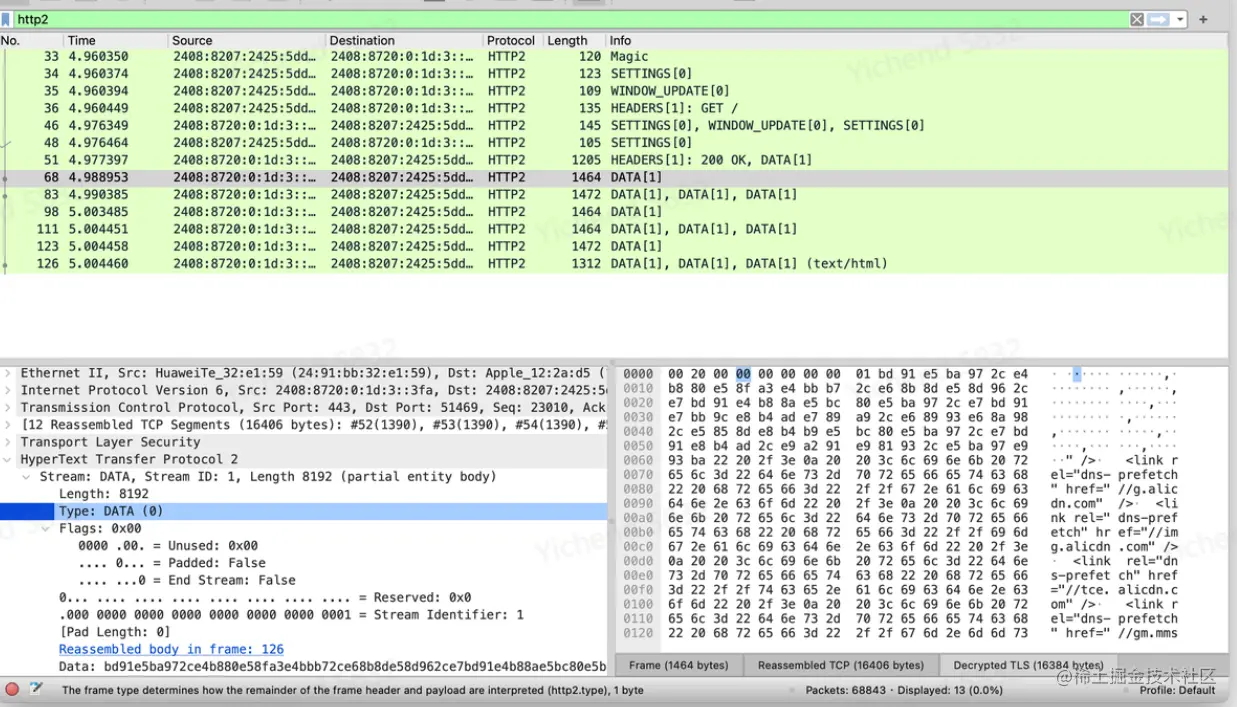Open Expert Information via the red circle icon
This screenshot has width=1237, height=707.
(10, 689)
